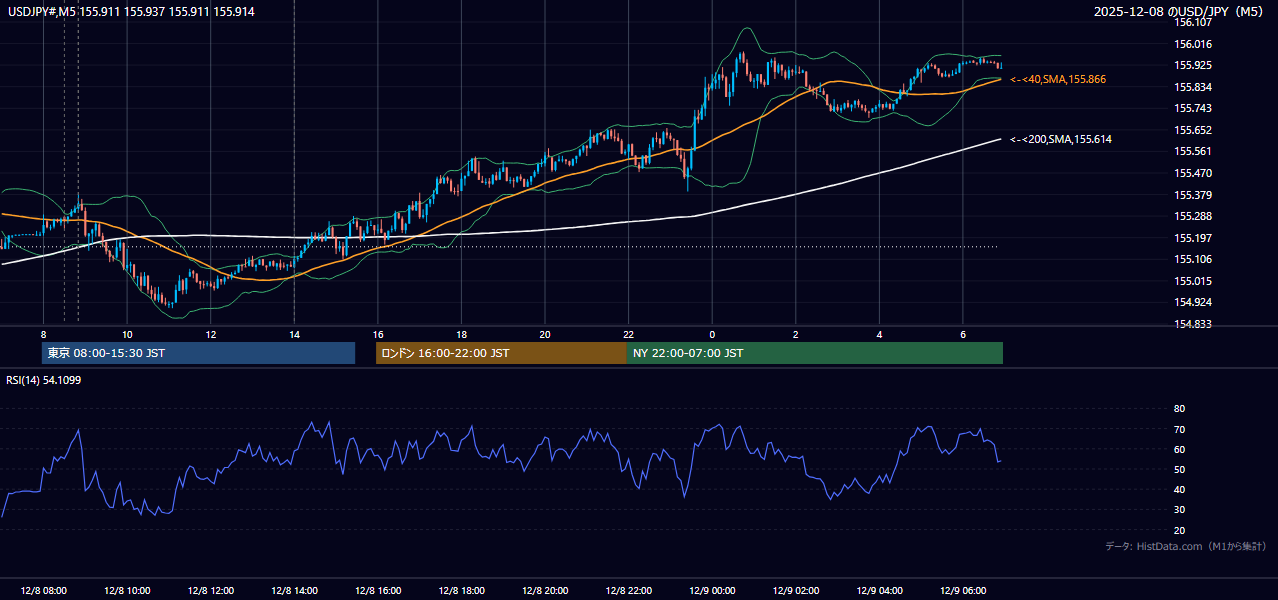Click RSI scale value 70

click(1180, 430)
